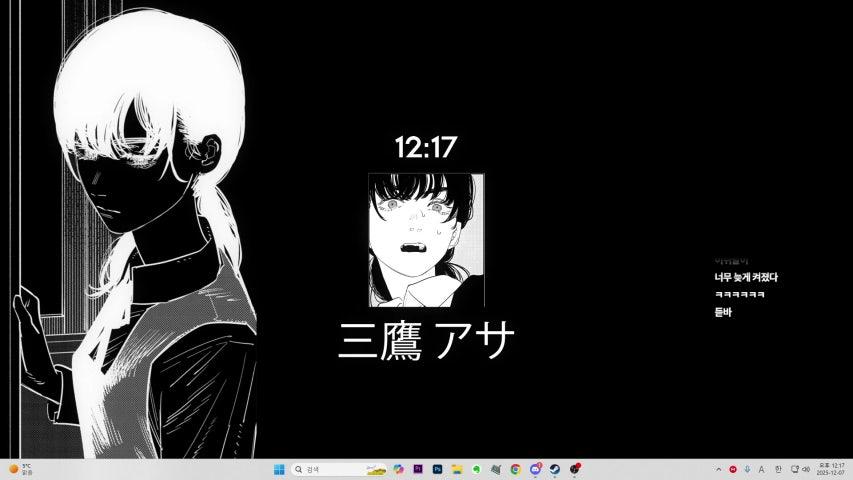Launch Google Chrome from the taskbar
The width and height of the screenshot is (853, 480).
point(515,469)
